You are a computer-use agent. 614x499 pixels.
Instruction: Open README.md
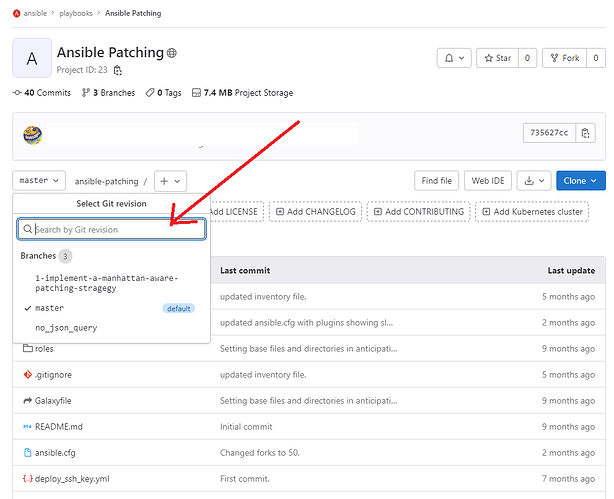coord(59,427)
